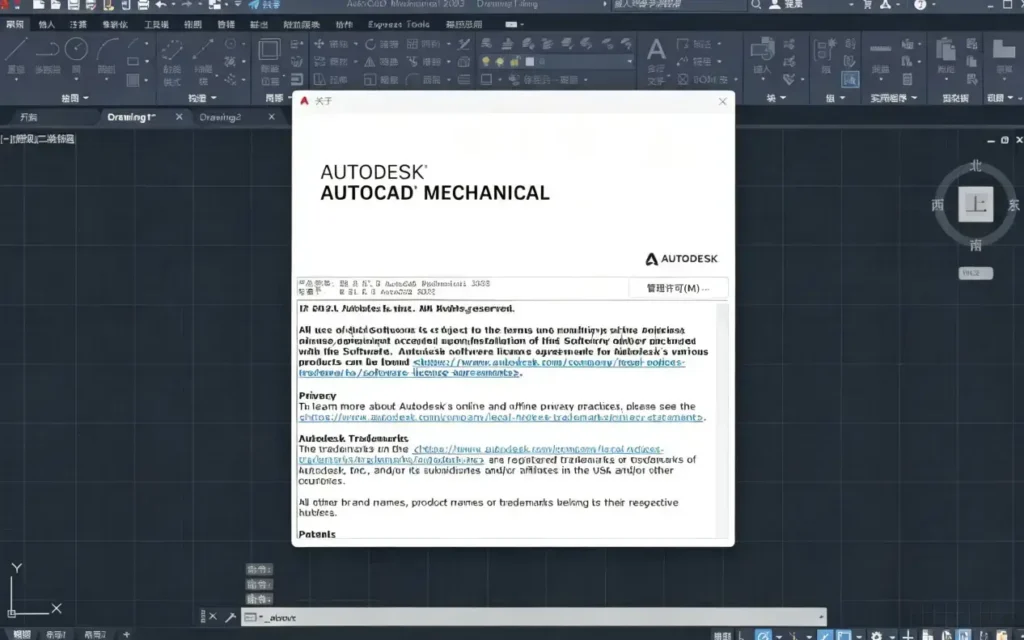Open the undo history dropdown arrow
This screenshot has width=1024, height=640.
173,5
